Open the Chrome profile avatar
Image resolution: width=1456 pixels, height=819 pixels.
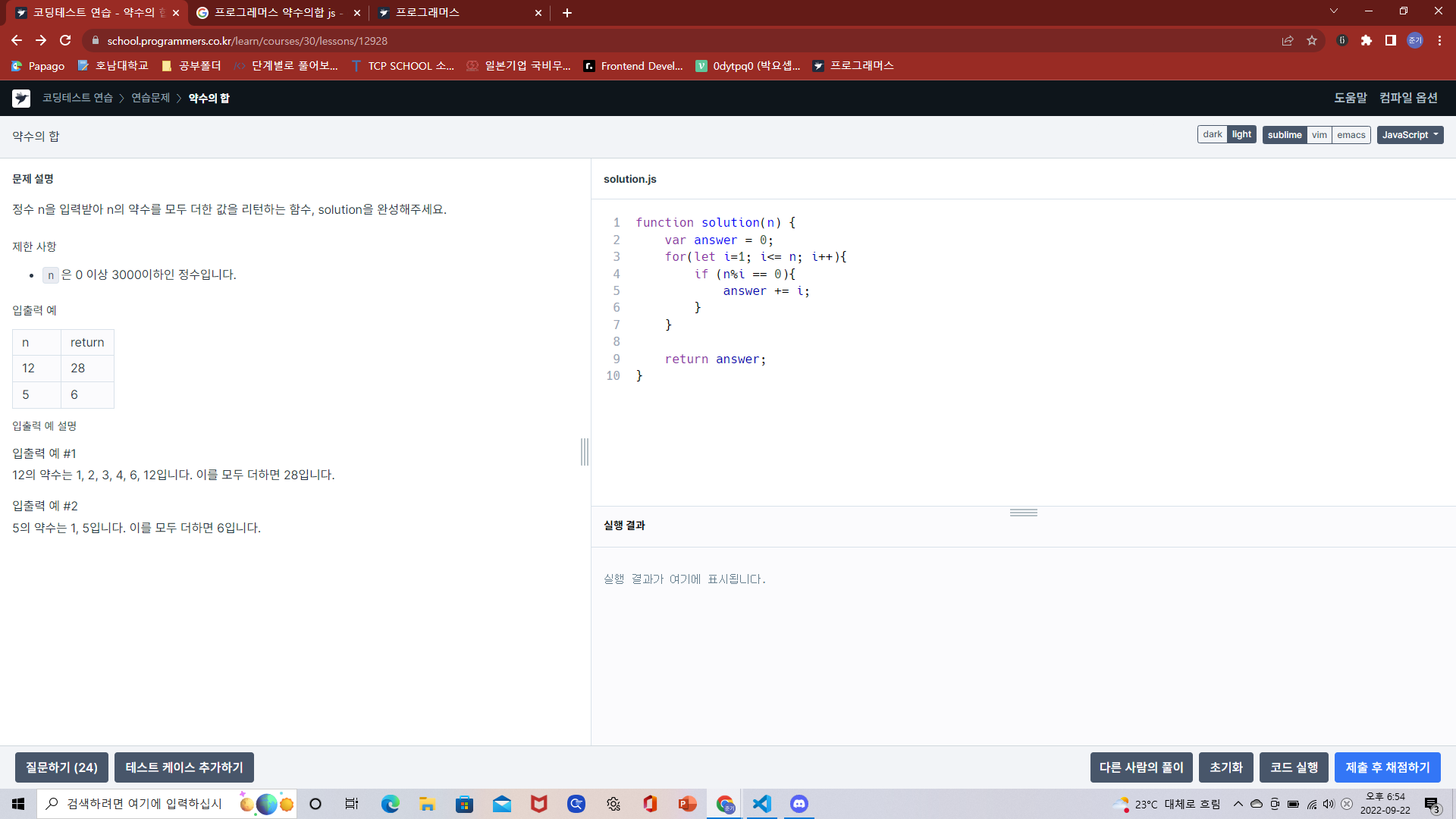pyautogui.click(x=1415, y=40)
